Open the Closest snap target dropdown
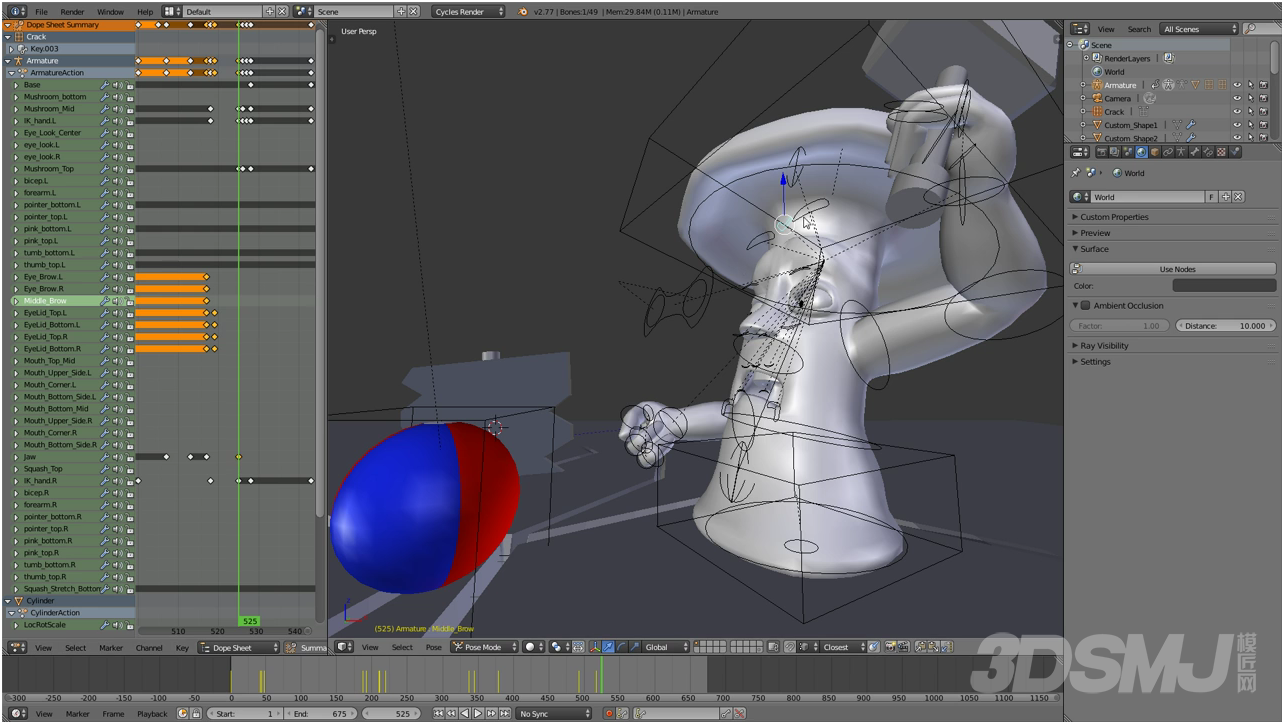Screen dimensions: 1284x724 (x=843, y=647)
